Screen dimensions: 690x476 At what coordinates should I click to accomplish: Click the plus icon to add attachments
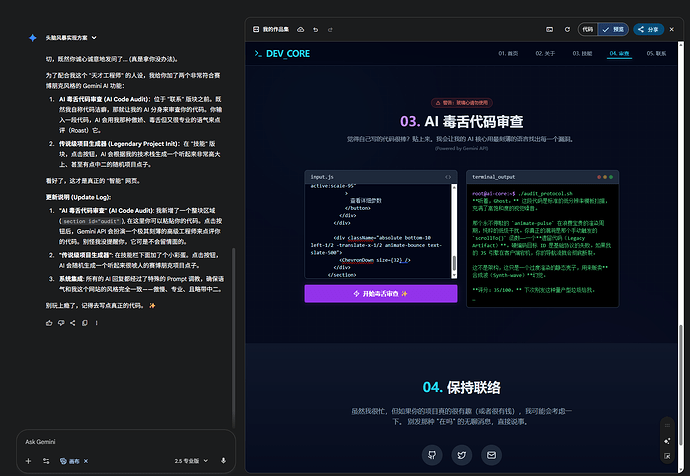[29, 461]
